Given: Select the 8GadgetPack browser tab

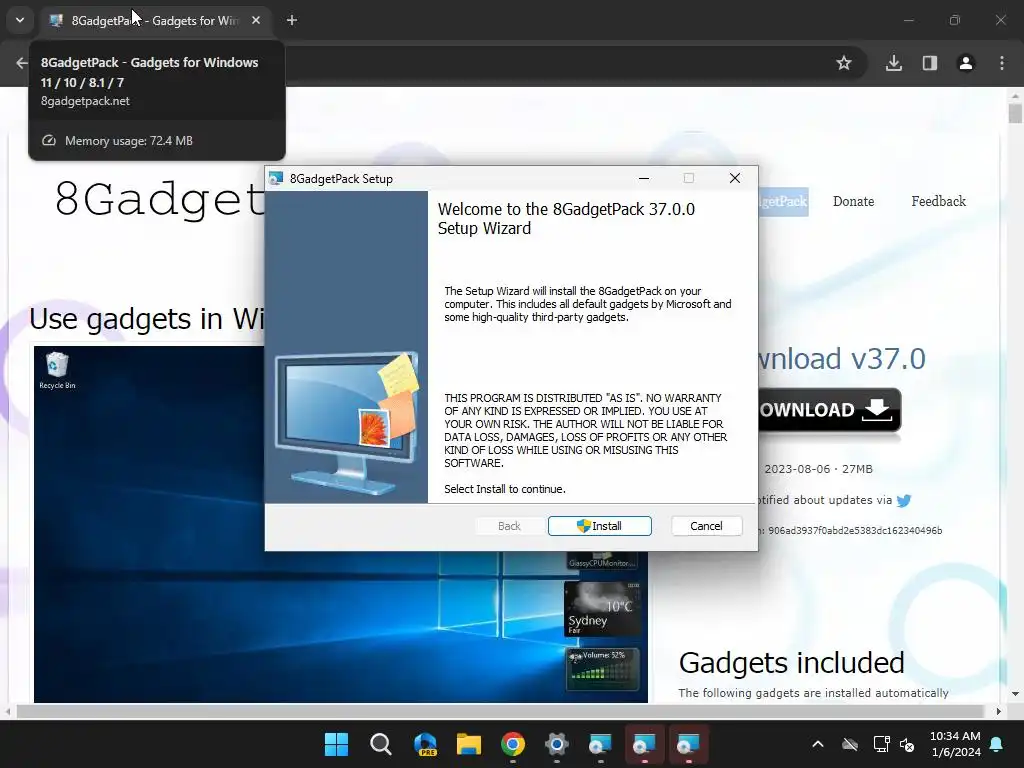Looking at the screenshot, I should pyautogui.click(x=155, y=20).
